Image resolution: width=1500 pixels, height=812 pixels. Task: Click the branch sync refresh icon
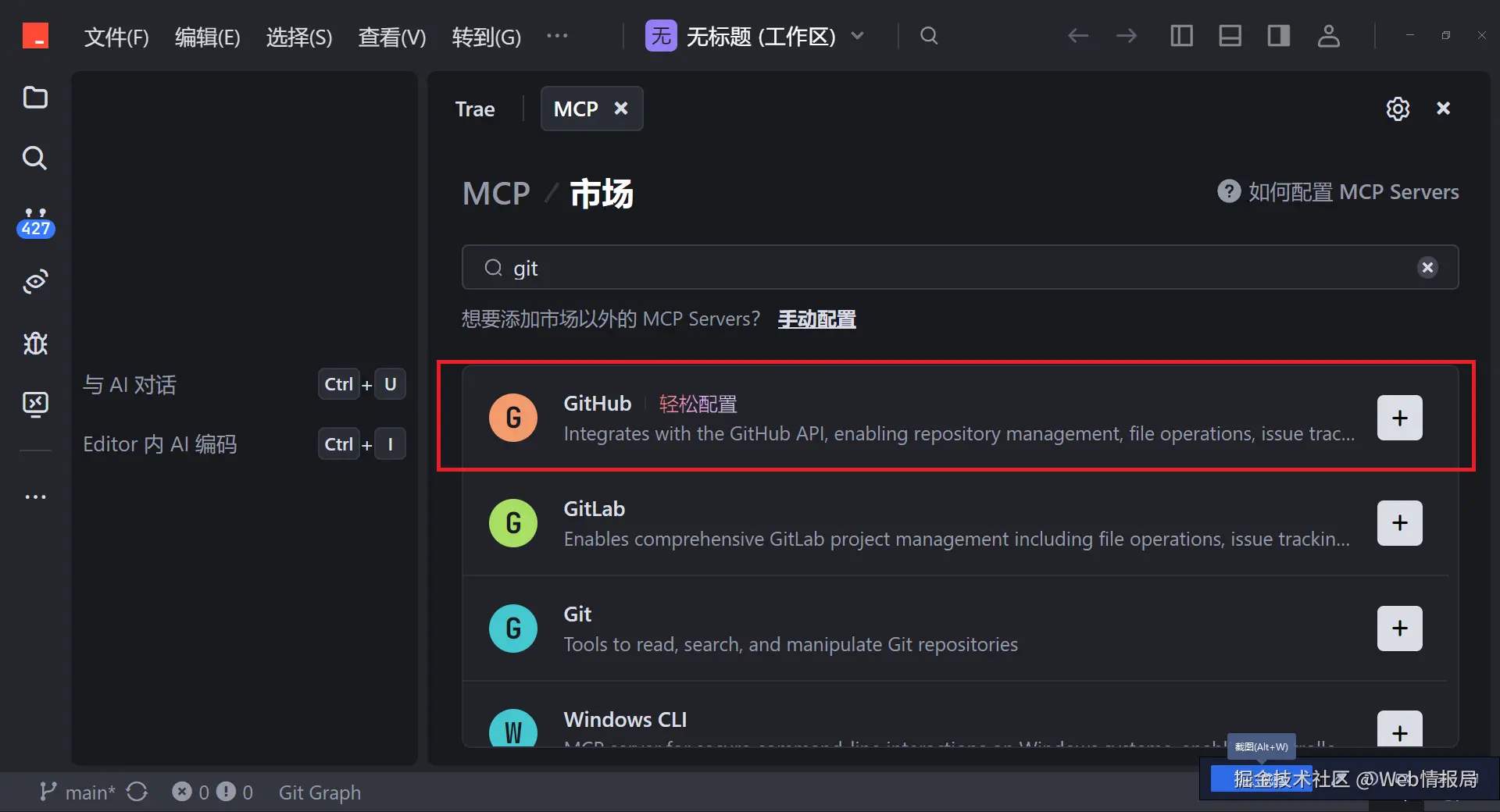click(x=137, y=792)
